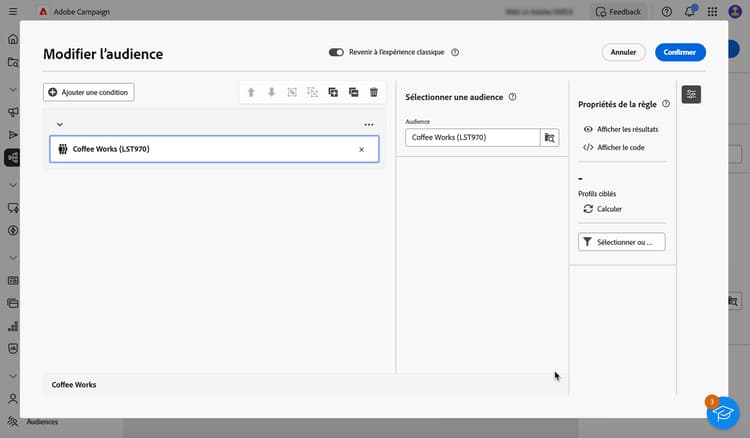
Task: Click the Profils ciblés label
Action: click(x=597, y=194)
